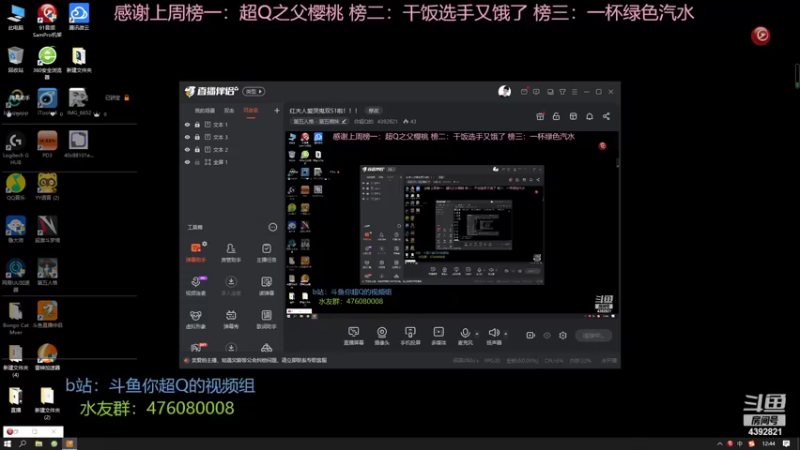Image resolution: width=800 pixels, height=450 pixels.
Task: Hide the 全屏 1 source layer
Action: tap(187, 162)
